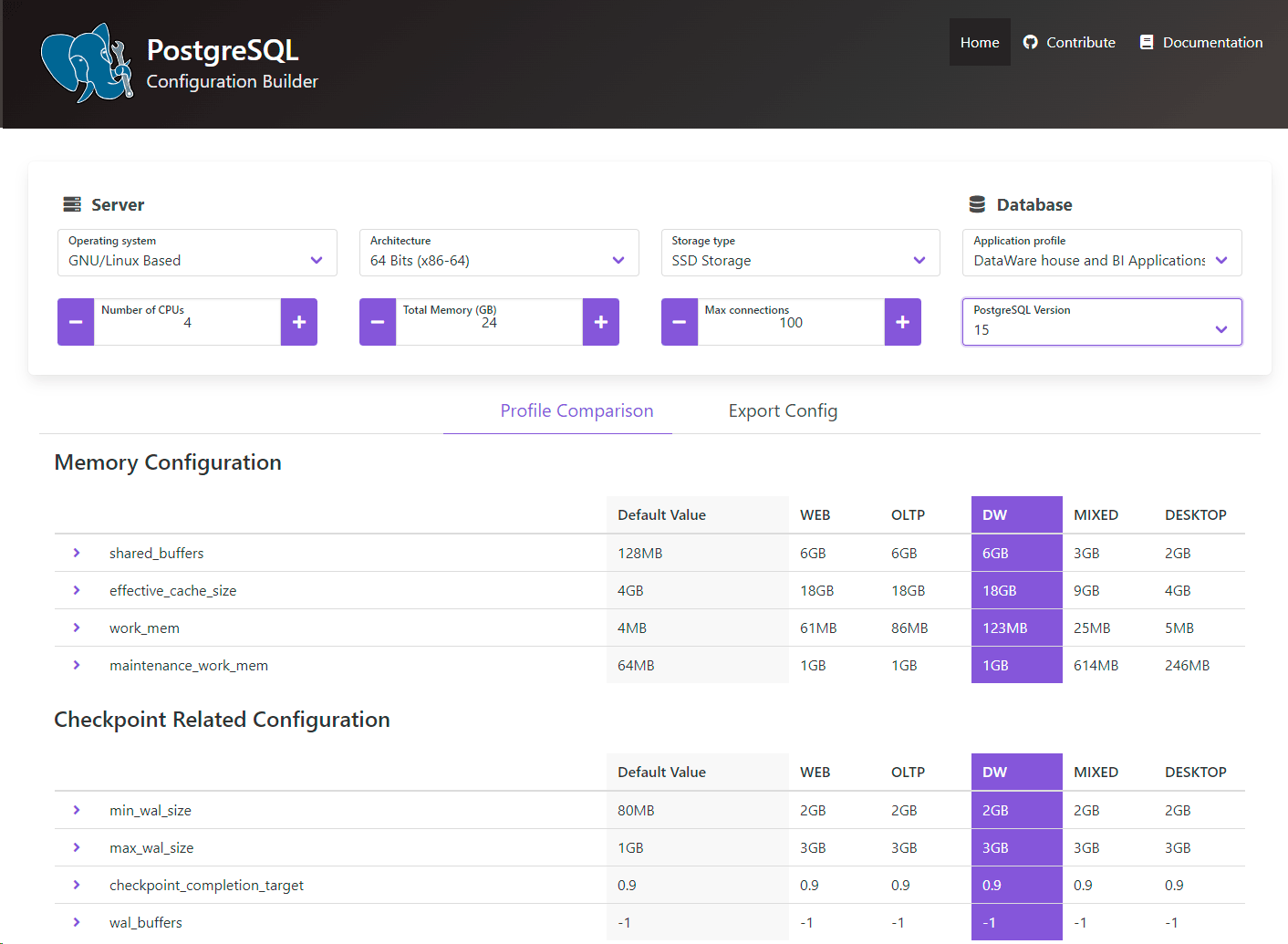The width and height of the screenshot is (1288, 944).
Task: Click the PostgreSQL elephant logo
Action: (87, 63)
